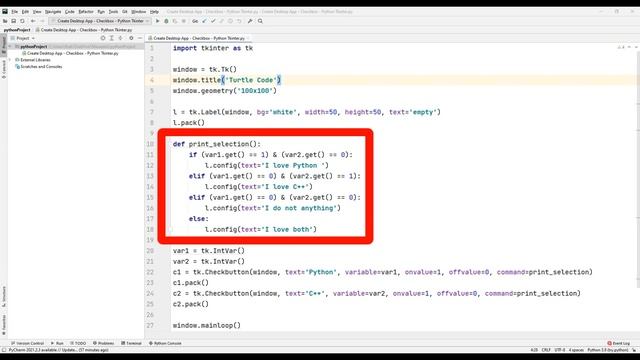Collapse the pythonProject tree node
The height and width of the screenshot is (360, 640).
click(x=10, y=47)
